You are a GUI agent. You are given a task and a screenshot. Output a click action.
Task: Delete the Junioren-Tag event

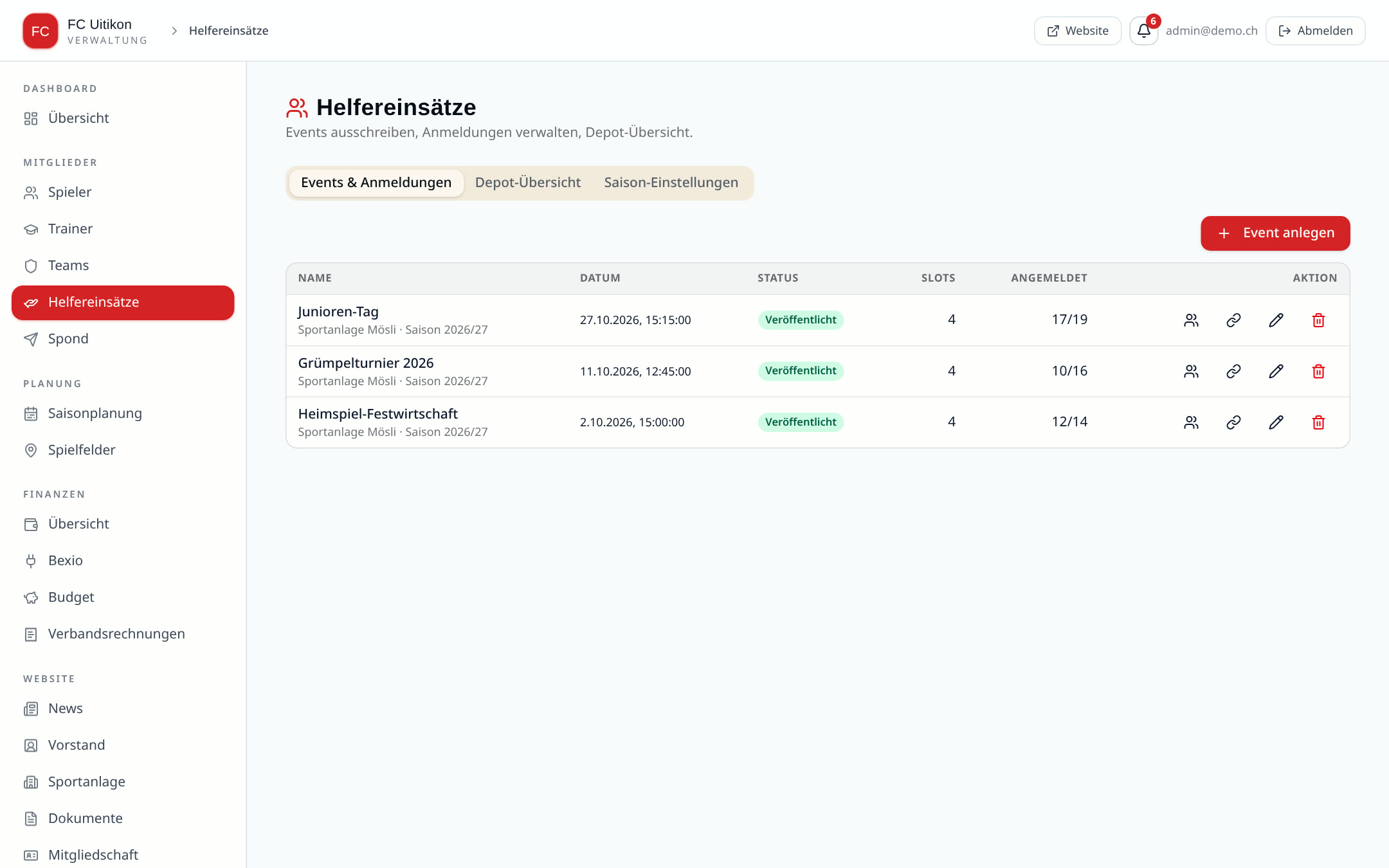[1318, 320]
